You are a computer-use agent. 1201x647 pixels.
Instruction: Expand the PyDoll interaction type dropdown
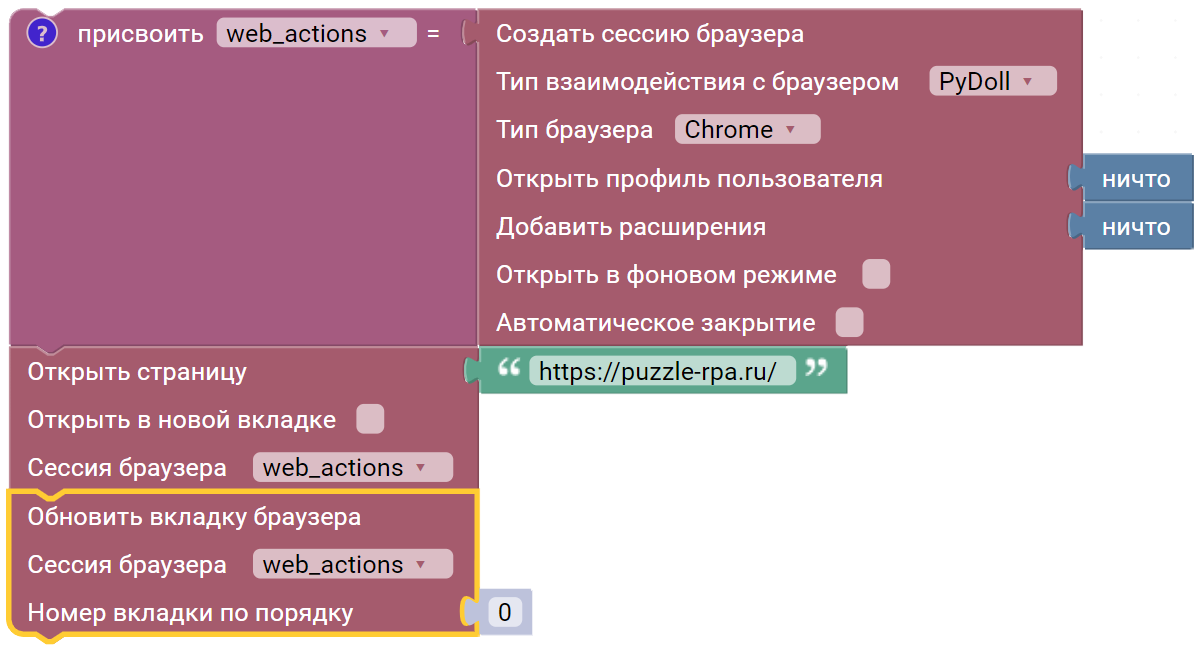pos(992,82)
